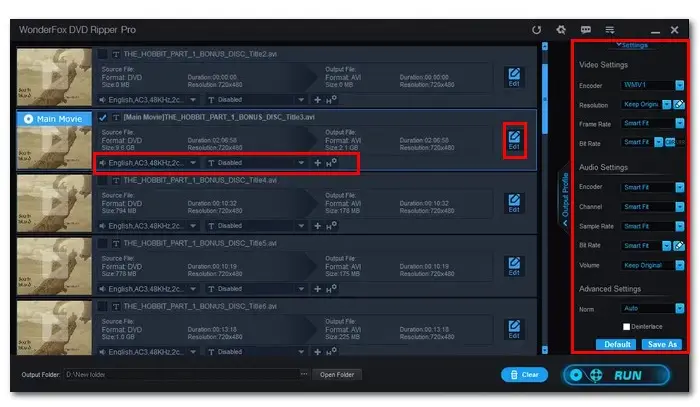Browse output folder with the ellipsis button

pos(304,374)
